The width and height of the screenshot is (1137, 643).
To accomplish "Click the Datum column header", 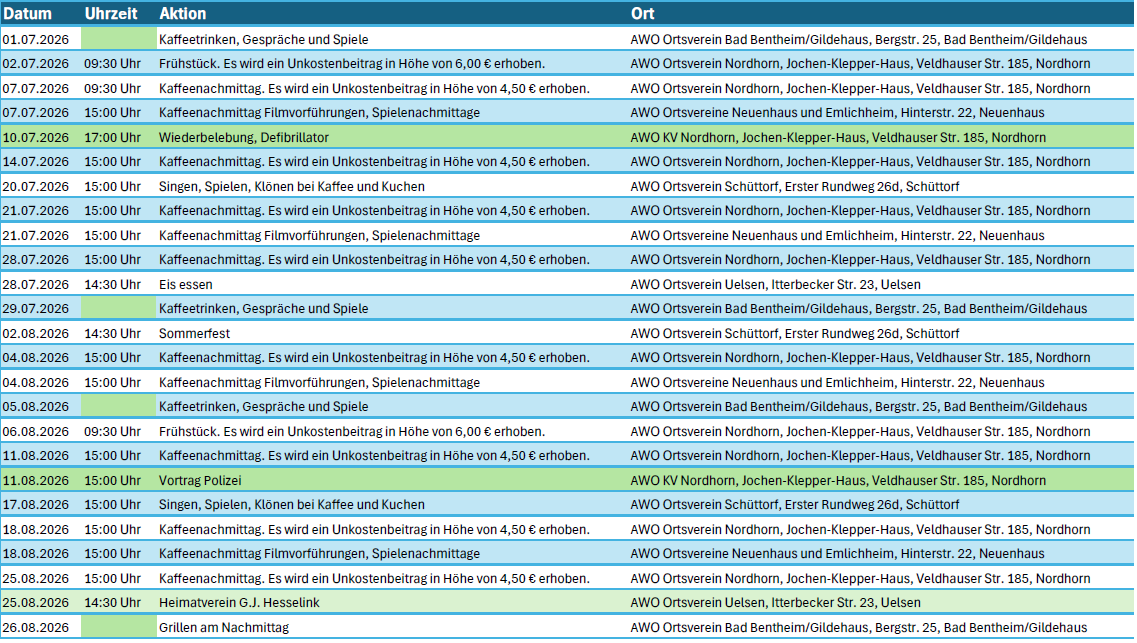I will point(28,14).
